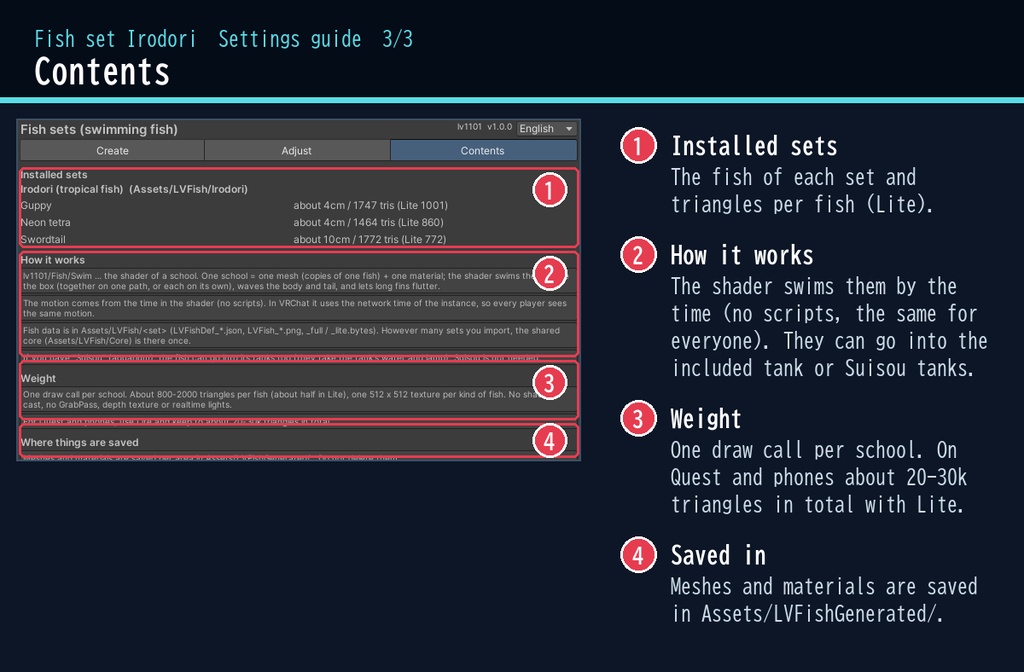1024x672 pixels.
Task: Select the Contents tab
Action: pyautogui.click(x=483, y=150)
